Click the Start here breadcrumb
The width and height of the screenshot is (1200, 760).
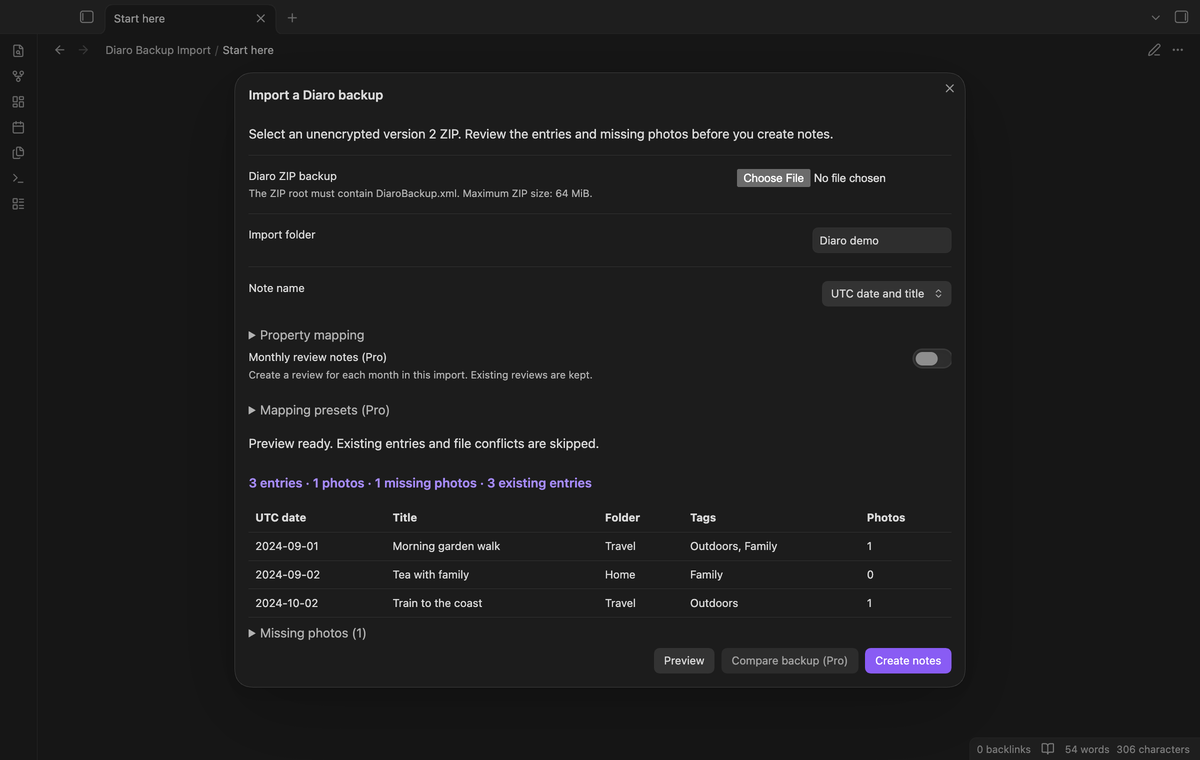coord(248,50)
